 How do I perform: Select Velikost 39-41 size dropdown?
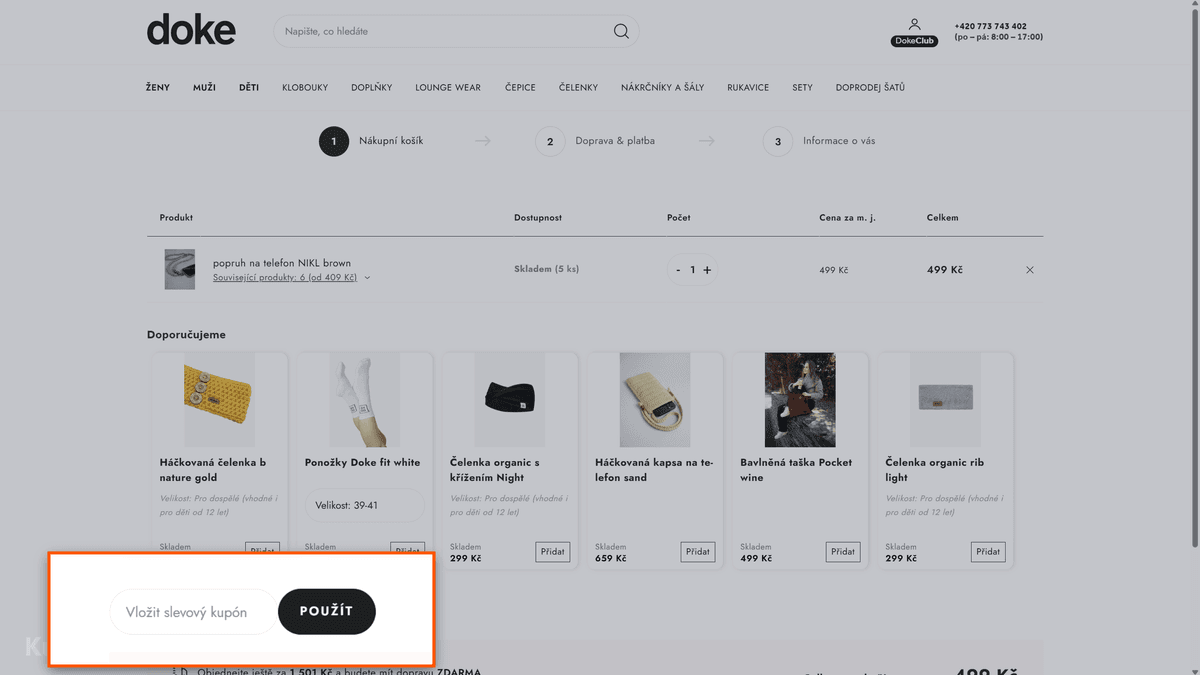click(365, 505)
